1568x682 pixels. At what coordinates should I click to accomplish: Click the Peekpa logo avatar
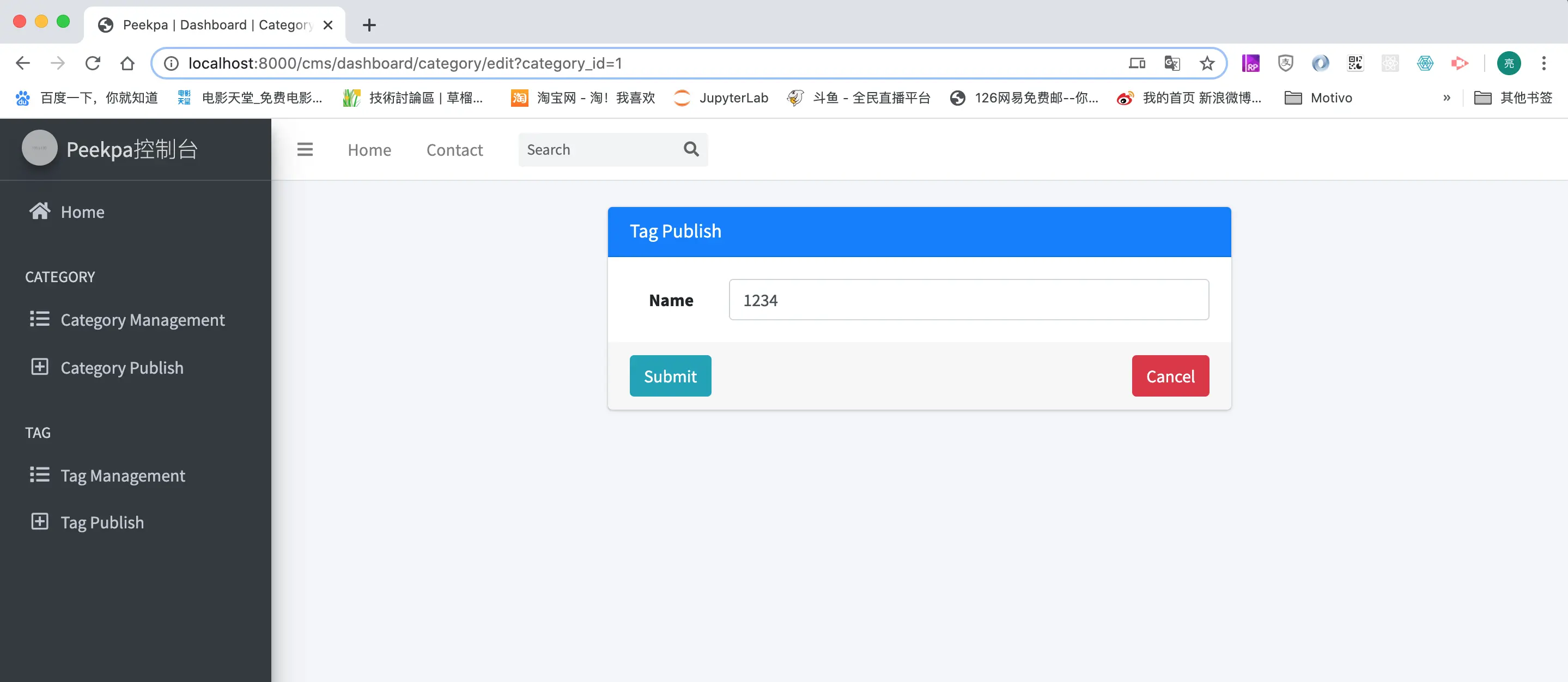40,149
